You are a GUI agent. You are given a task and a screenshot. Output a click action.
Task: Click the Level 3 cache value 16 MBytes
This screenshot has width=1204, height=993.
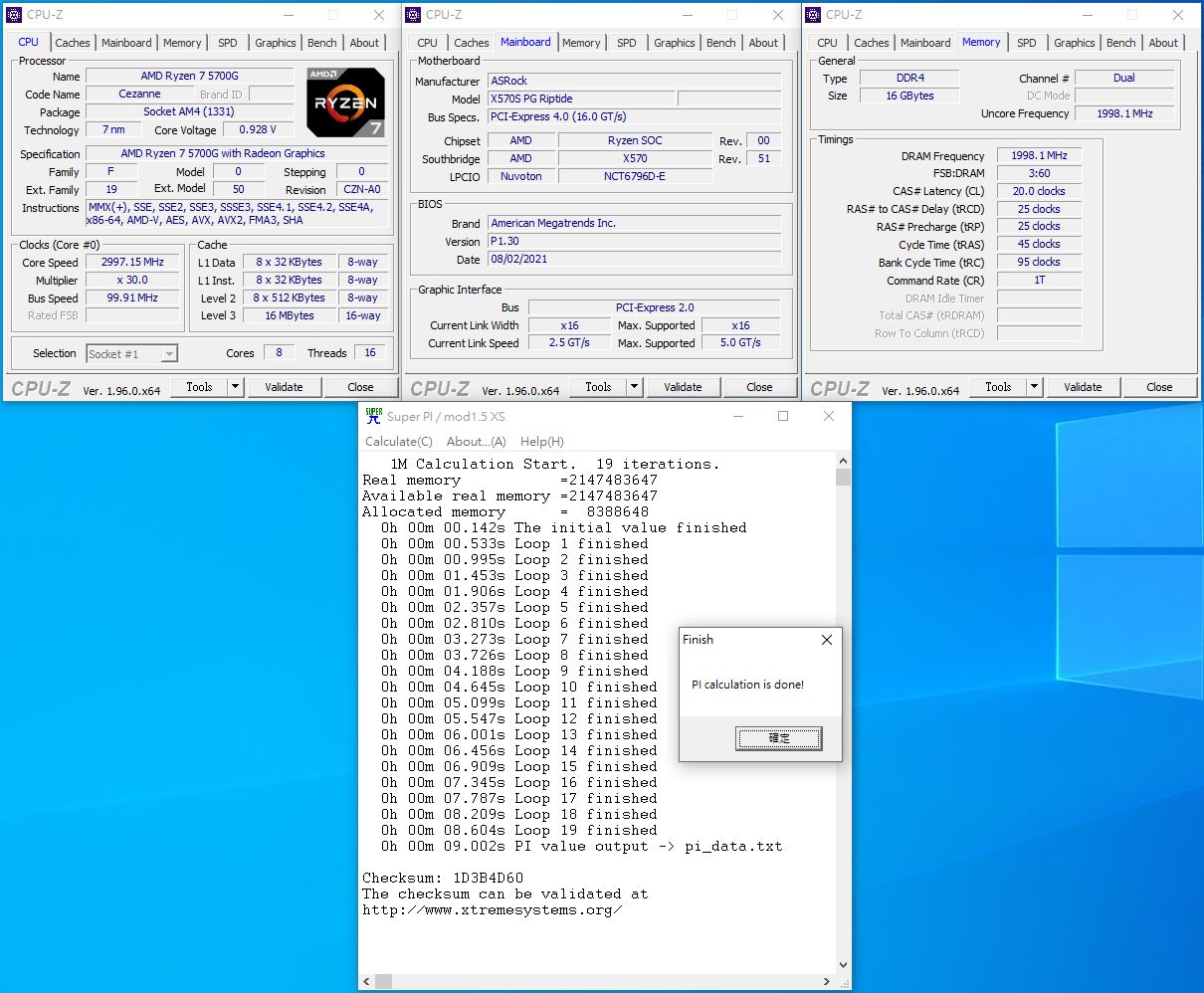[x=290, y=316]
